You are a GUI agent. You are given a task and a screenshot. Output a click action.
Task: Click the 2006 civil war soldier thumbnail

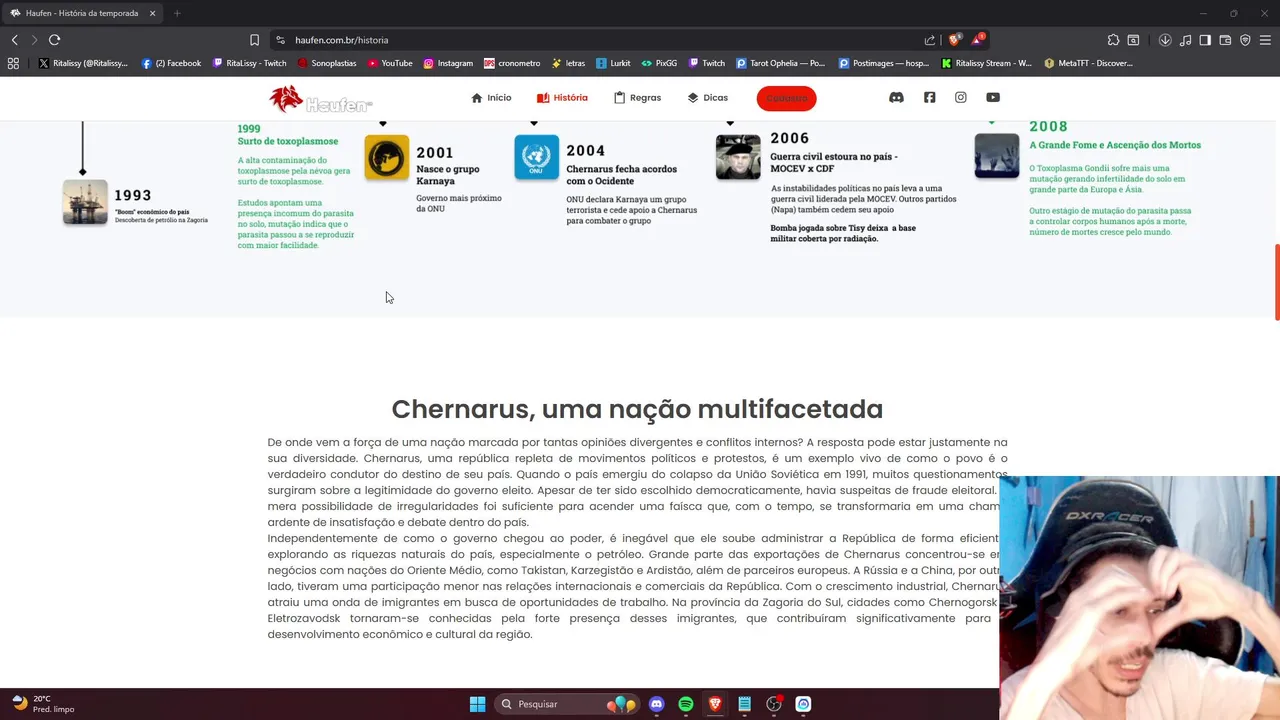coord(738,157)
